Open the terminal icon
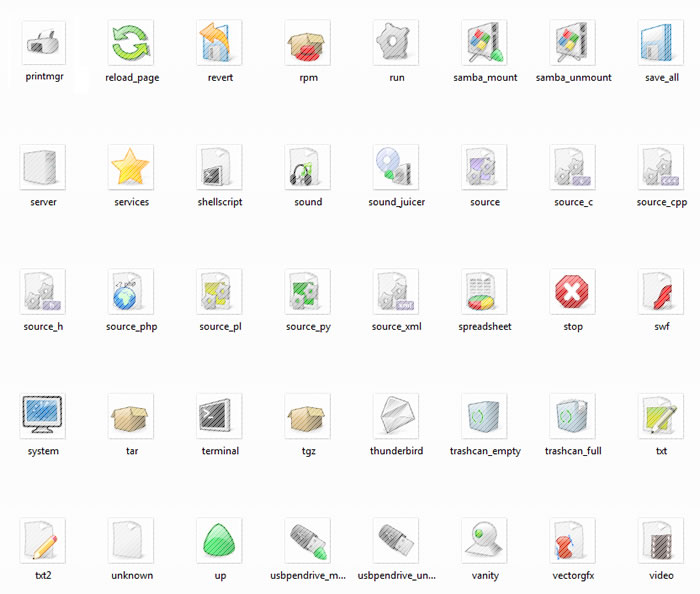The image size is (700, 594). pos(219,416)
